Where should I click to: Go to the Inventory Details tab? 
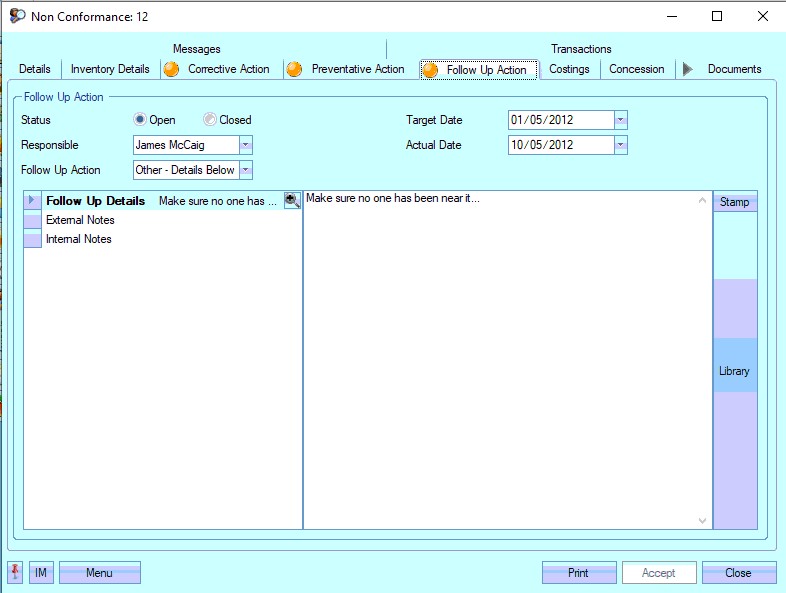pyautogui.click(x=110, y=69)
